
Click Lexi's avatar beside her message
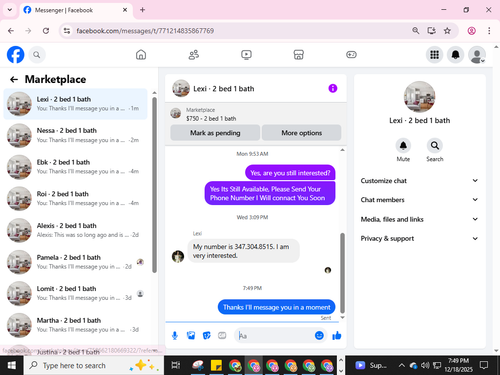[178, 256]
